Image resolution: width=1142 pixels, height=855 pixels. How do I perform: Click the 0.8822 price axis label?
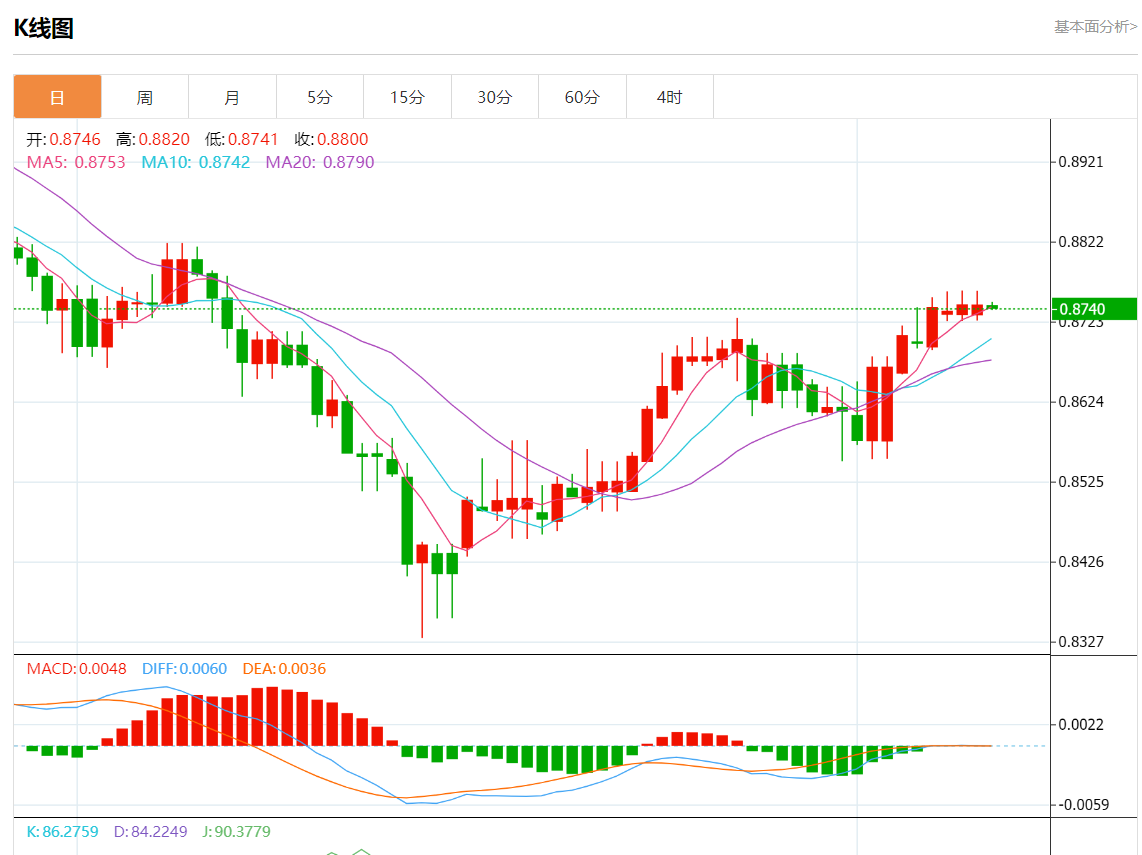pyautogui.click(x=1081, y=242)
